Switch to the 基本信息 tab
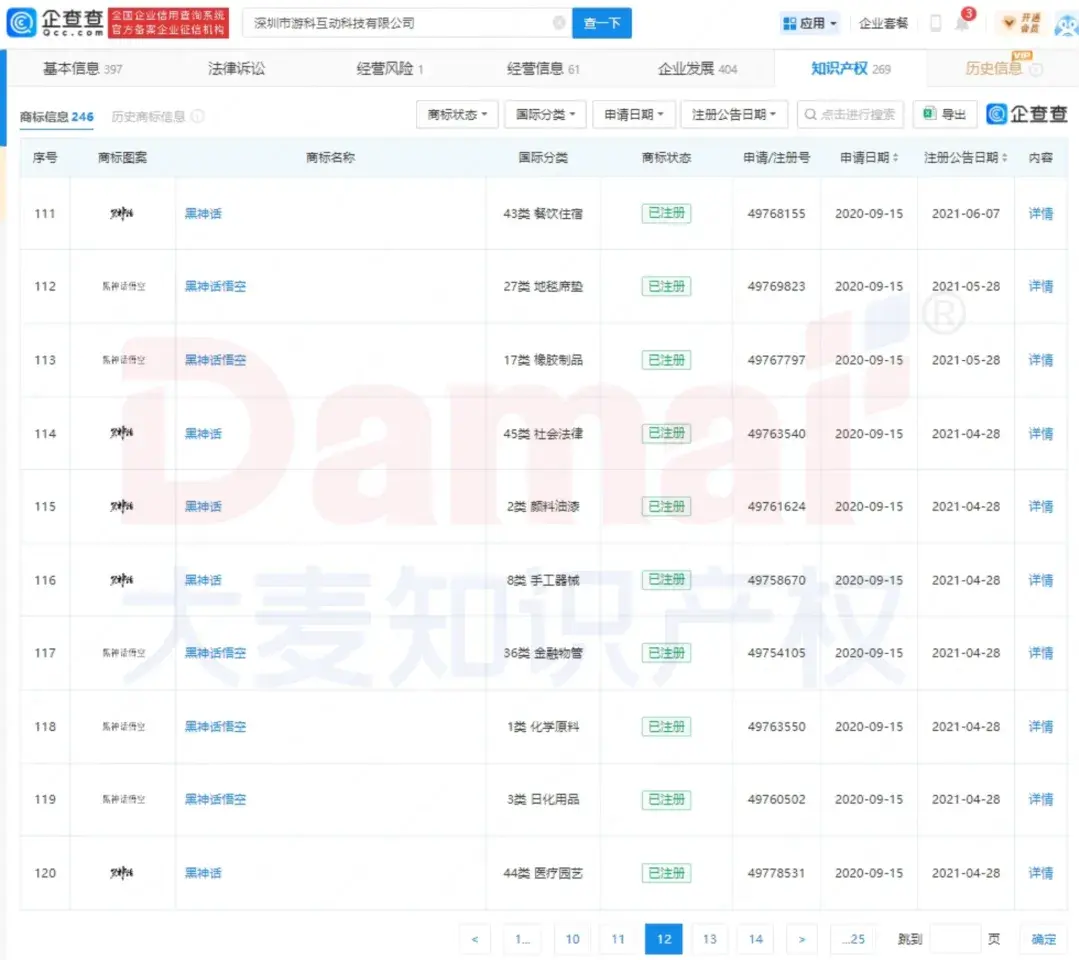The width and height of the screenshot is (1080, 960). 82,68
